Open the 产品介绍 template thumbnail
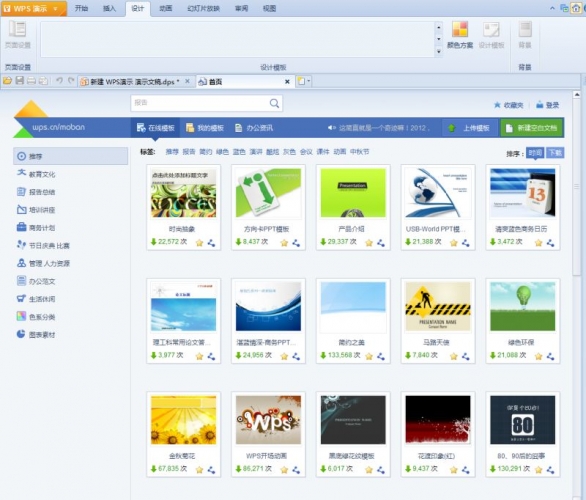The height and width of the screenshot is (500, 586). (x=353, y=193)
